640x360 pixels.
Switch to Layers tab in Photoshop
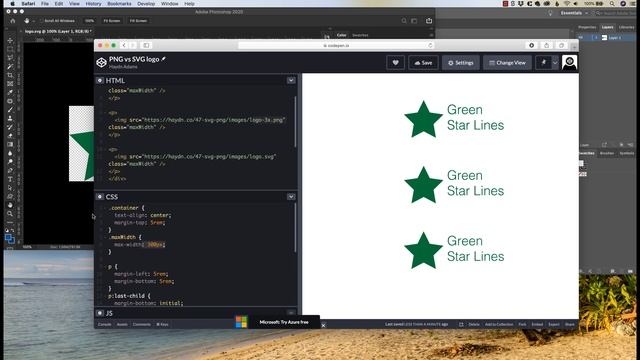[x=607, y=27]
